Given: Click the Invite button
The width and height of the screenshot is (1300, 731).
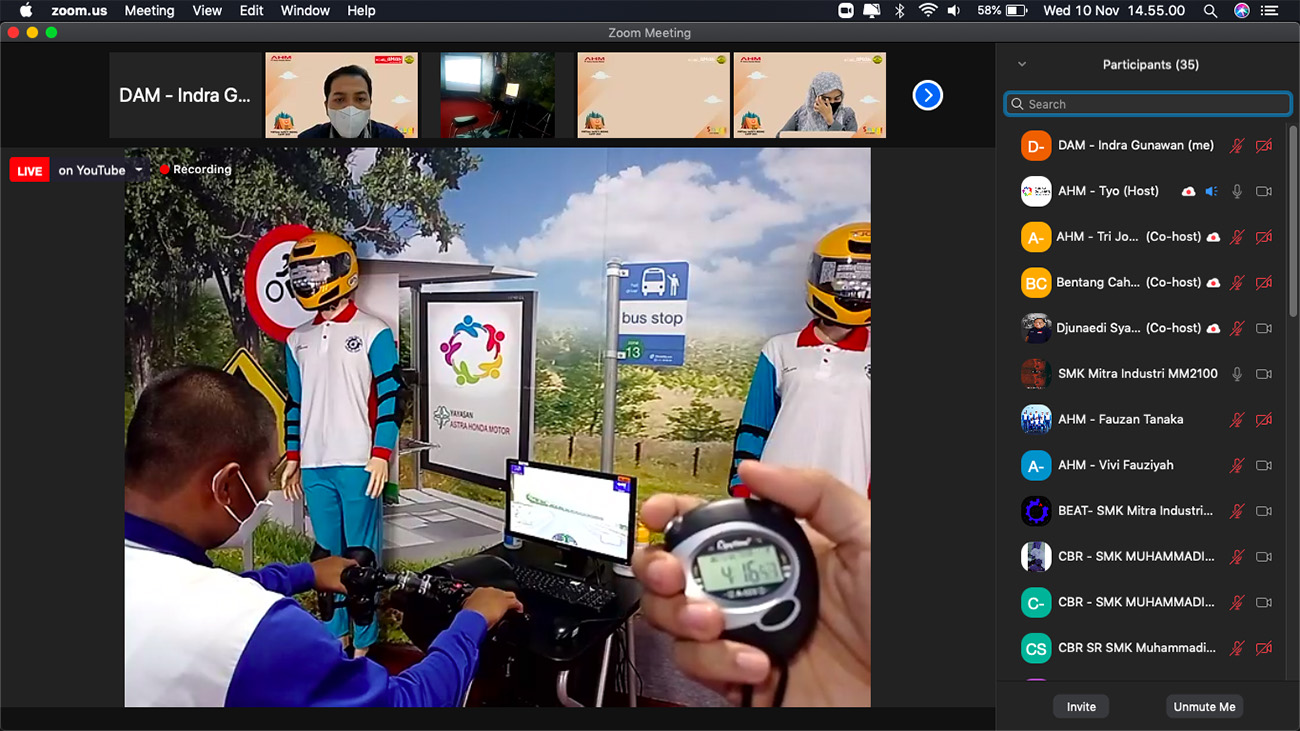Looking at the screenshot, I should pos(1081,706).
